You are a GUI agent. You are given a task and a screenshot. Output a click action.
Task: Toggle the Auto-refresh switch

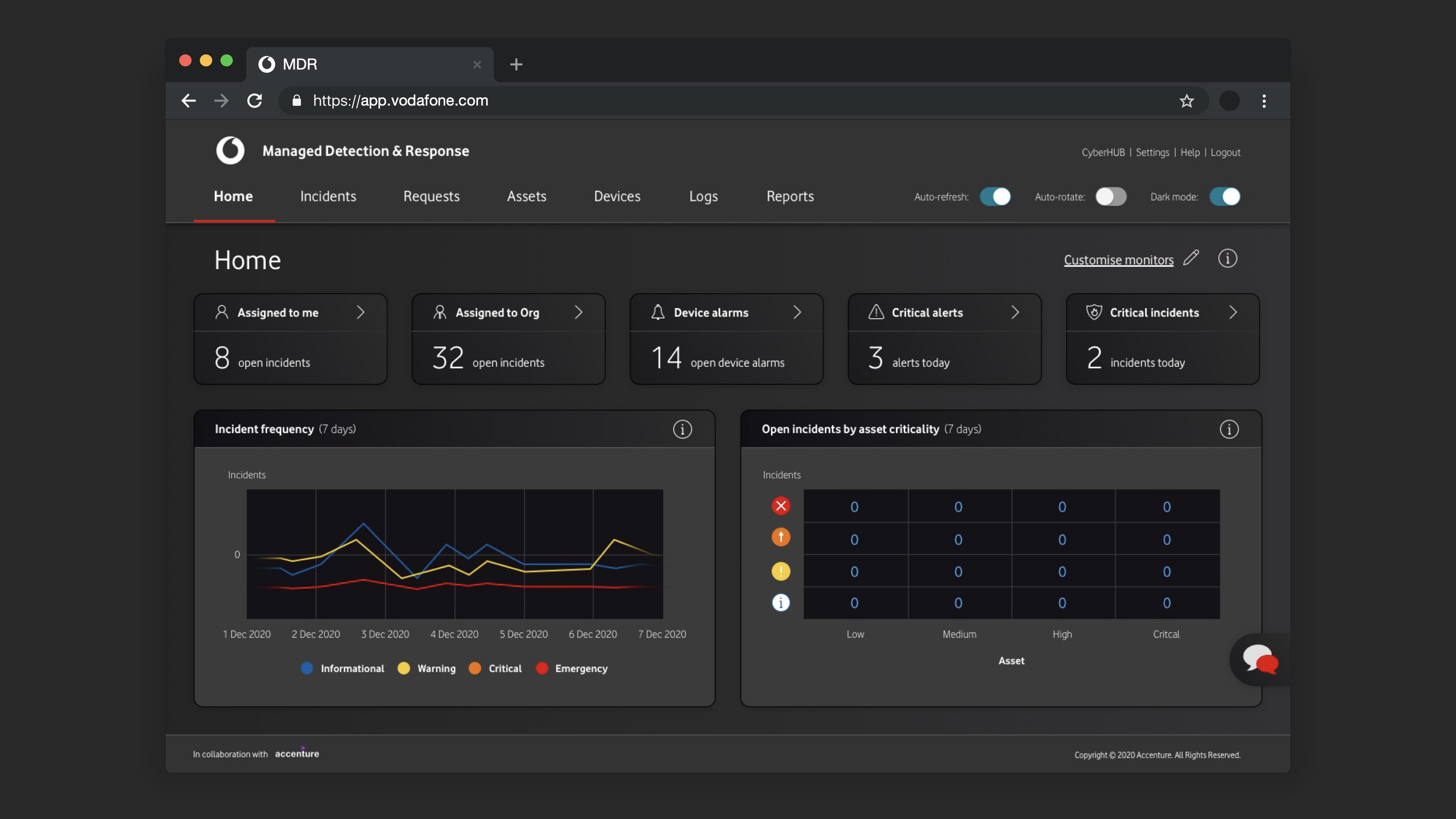point(995,197)
